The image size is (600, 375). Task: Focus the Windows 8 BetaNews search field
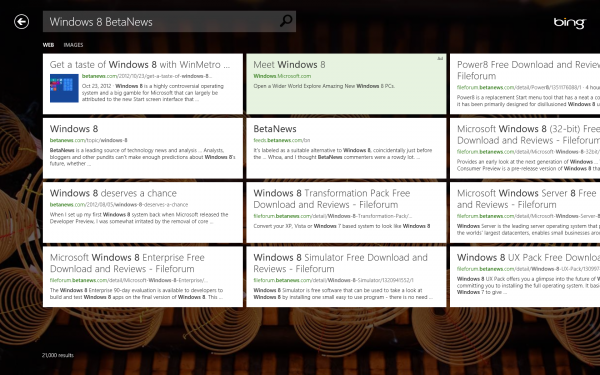(x=169, y=21)
